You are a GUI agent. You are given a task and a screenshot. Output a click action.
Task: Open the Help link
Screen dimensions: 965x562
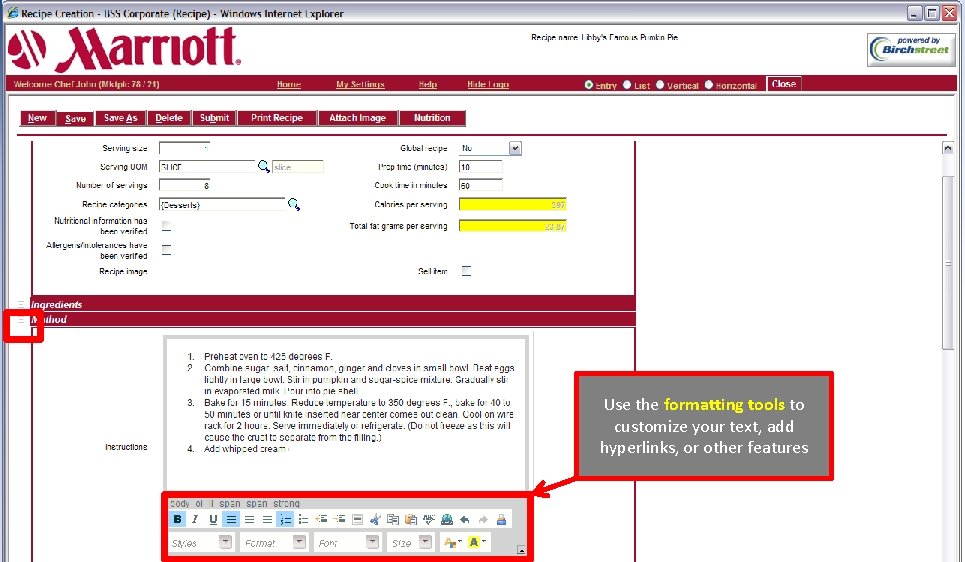pyautogui.click(x=428, y=84)
